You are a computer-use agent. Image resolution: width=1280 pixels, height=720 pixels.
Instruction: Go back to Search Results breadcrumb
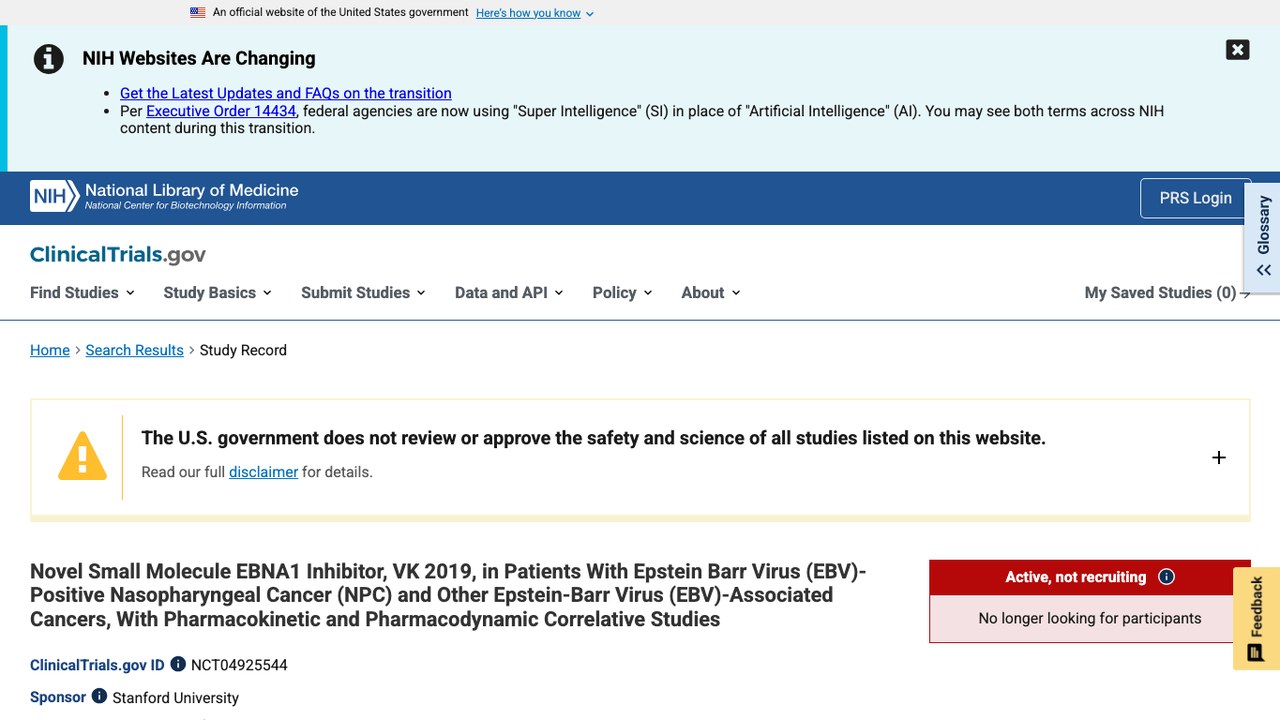pos(135,350)
